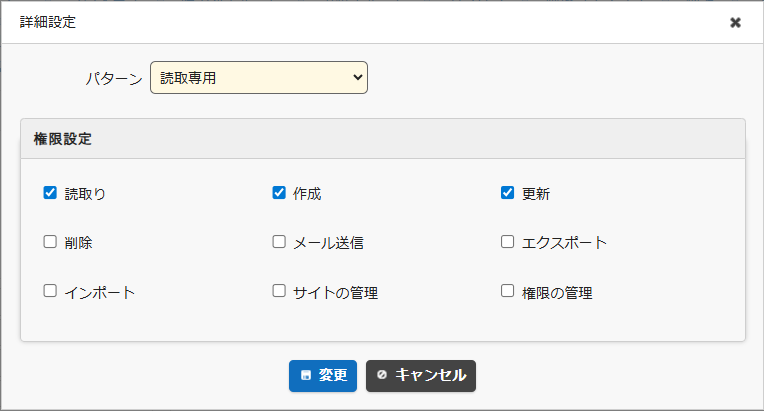Click the 権限設定 section header
Image resolution: width=764 pixels, height=411 pixels.
click(x=63, y=139)
